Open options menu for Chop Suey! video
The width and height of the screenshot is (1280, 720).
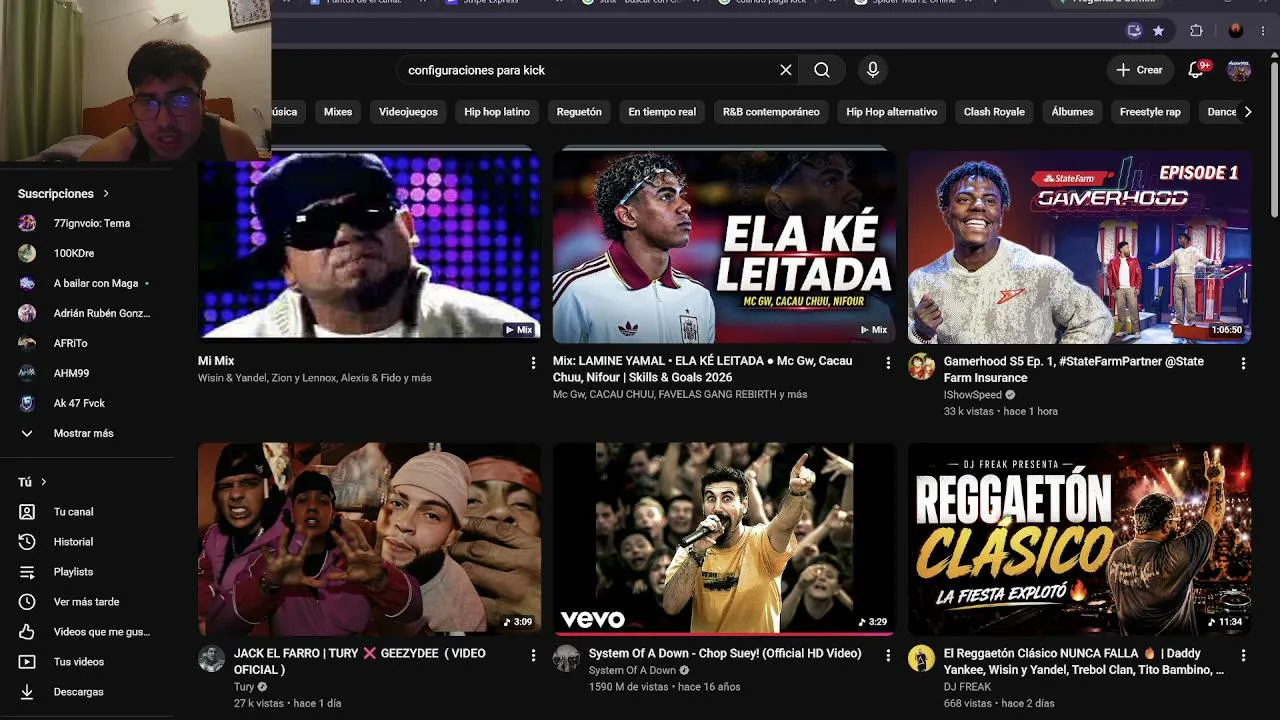(x=888, y=655)
